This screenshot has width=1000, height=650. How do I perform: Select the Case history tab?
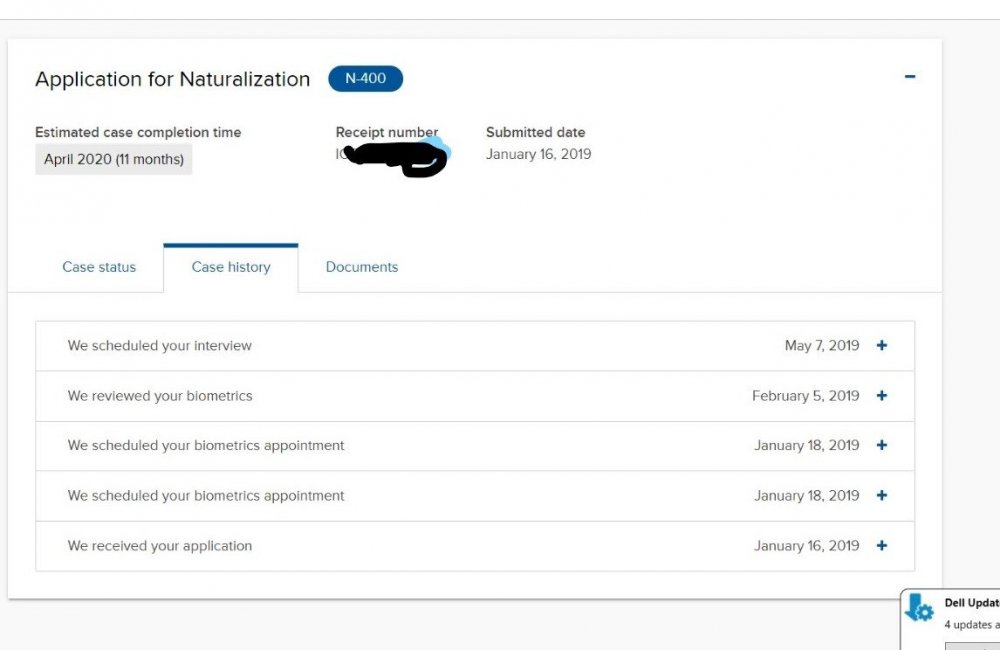(x=231, y=267)
